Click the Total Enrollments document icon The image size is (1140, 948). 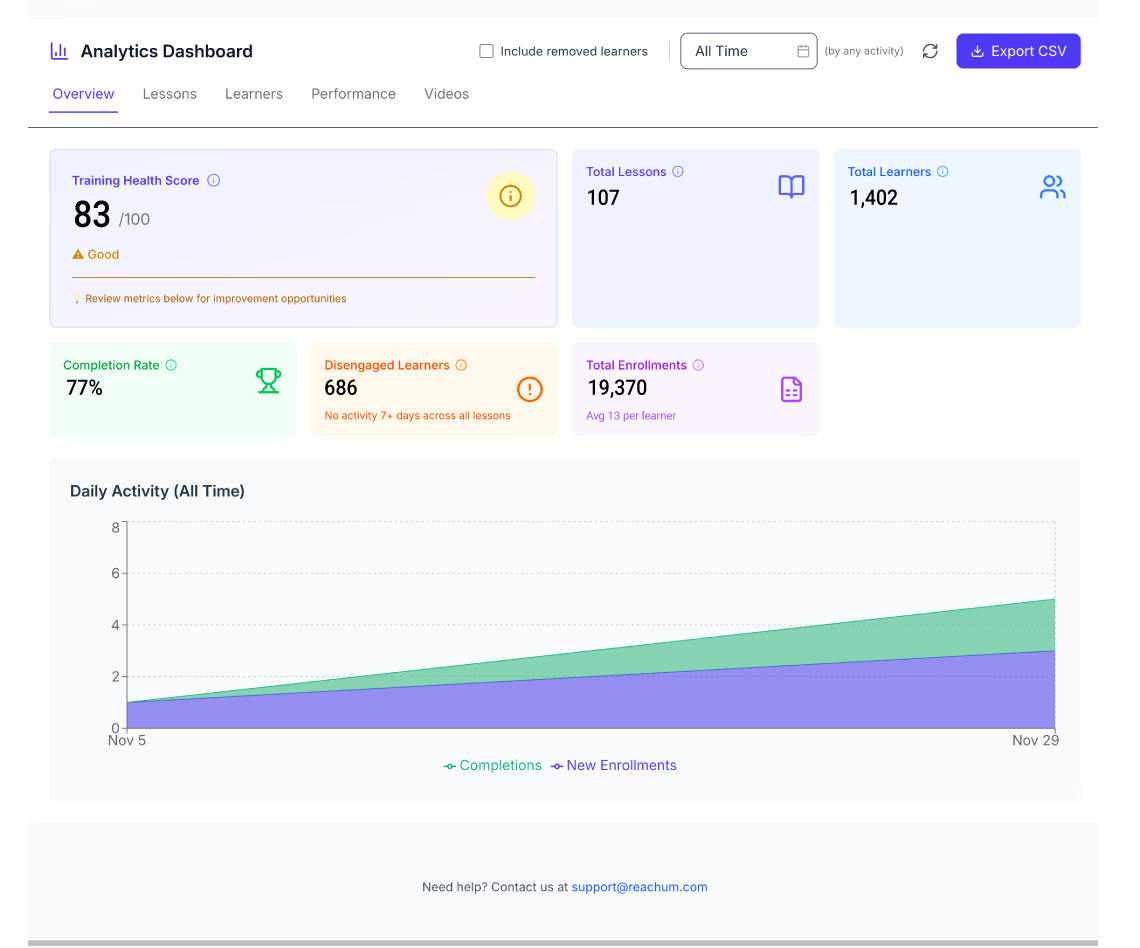pos(791,389)
